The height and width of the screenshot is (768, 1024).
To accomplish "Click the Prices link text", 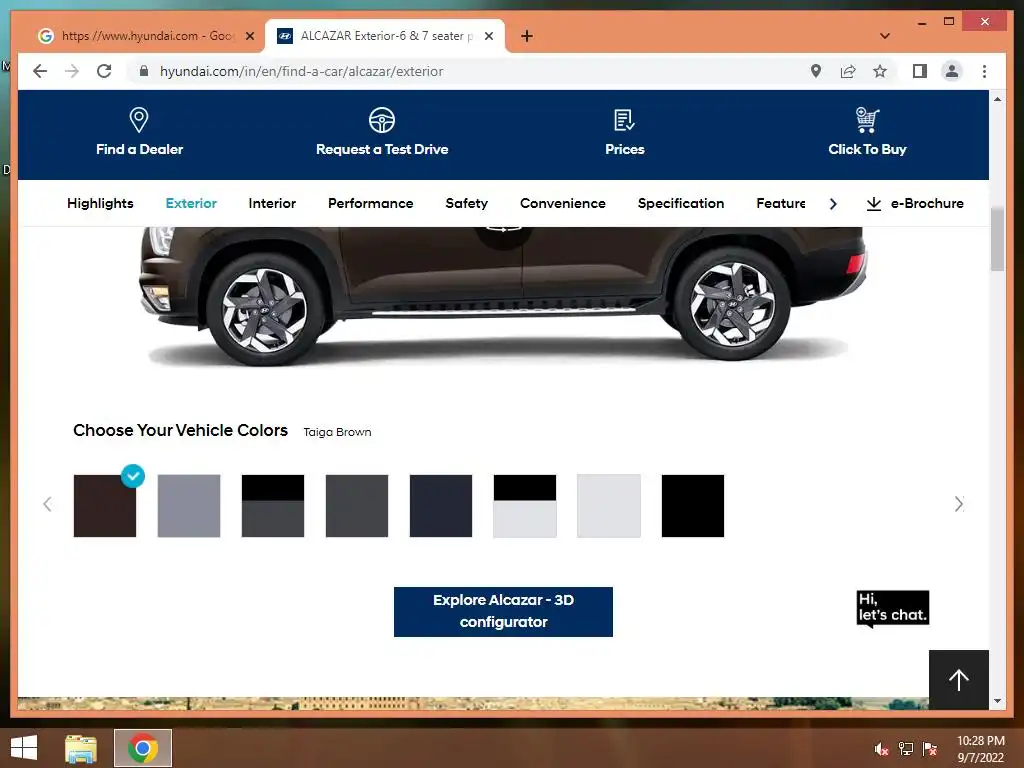I will click(624, 149).
